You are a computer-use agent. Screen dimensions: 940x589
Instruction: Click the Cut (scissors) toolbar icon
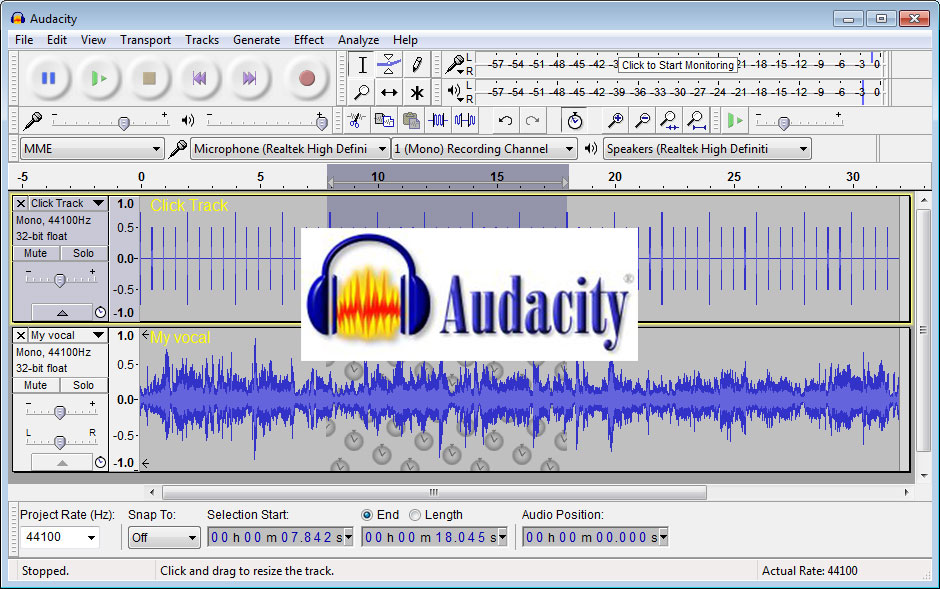tap(356, 120)
